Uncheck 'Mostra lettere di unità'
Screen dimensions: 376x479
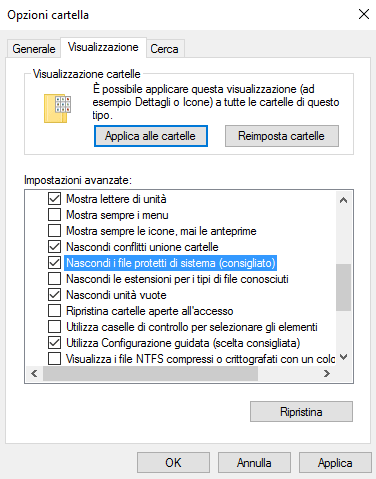54,199
